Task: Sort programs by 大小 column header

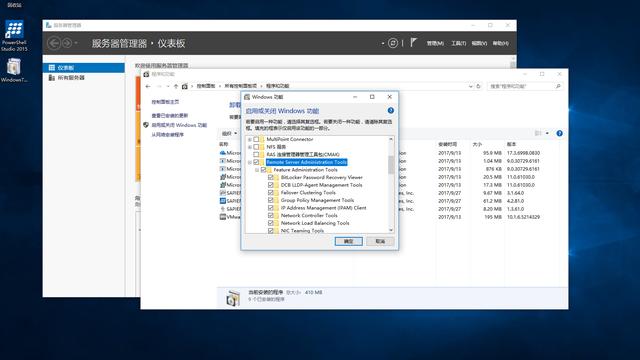Action: coord(478,144)
